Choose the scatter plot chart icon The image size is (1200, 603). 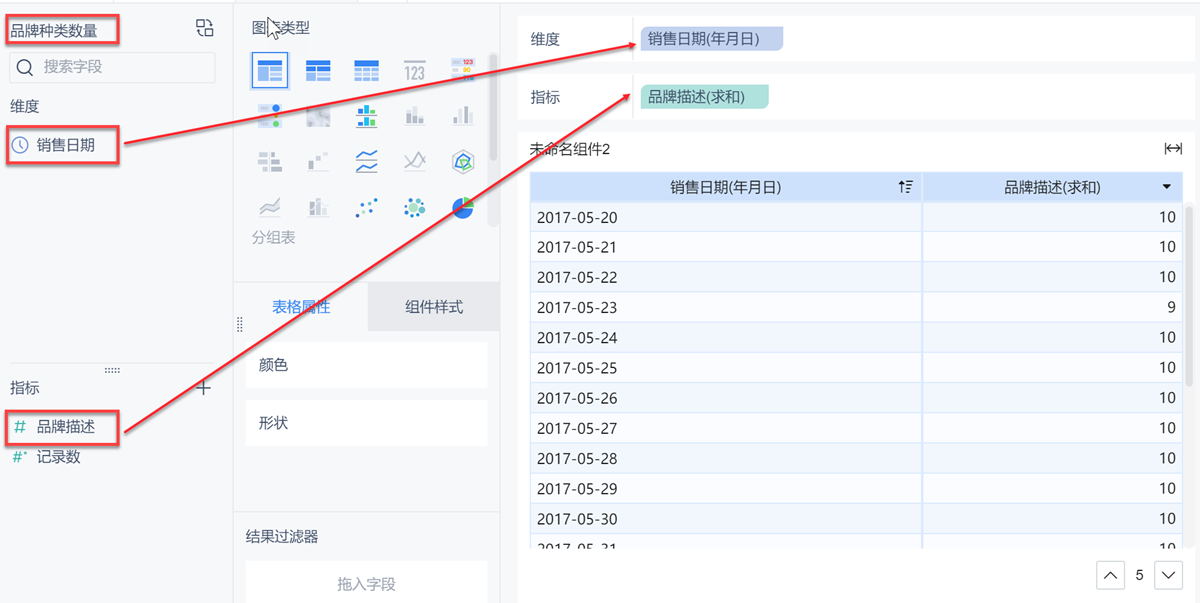(367, 207)
